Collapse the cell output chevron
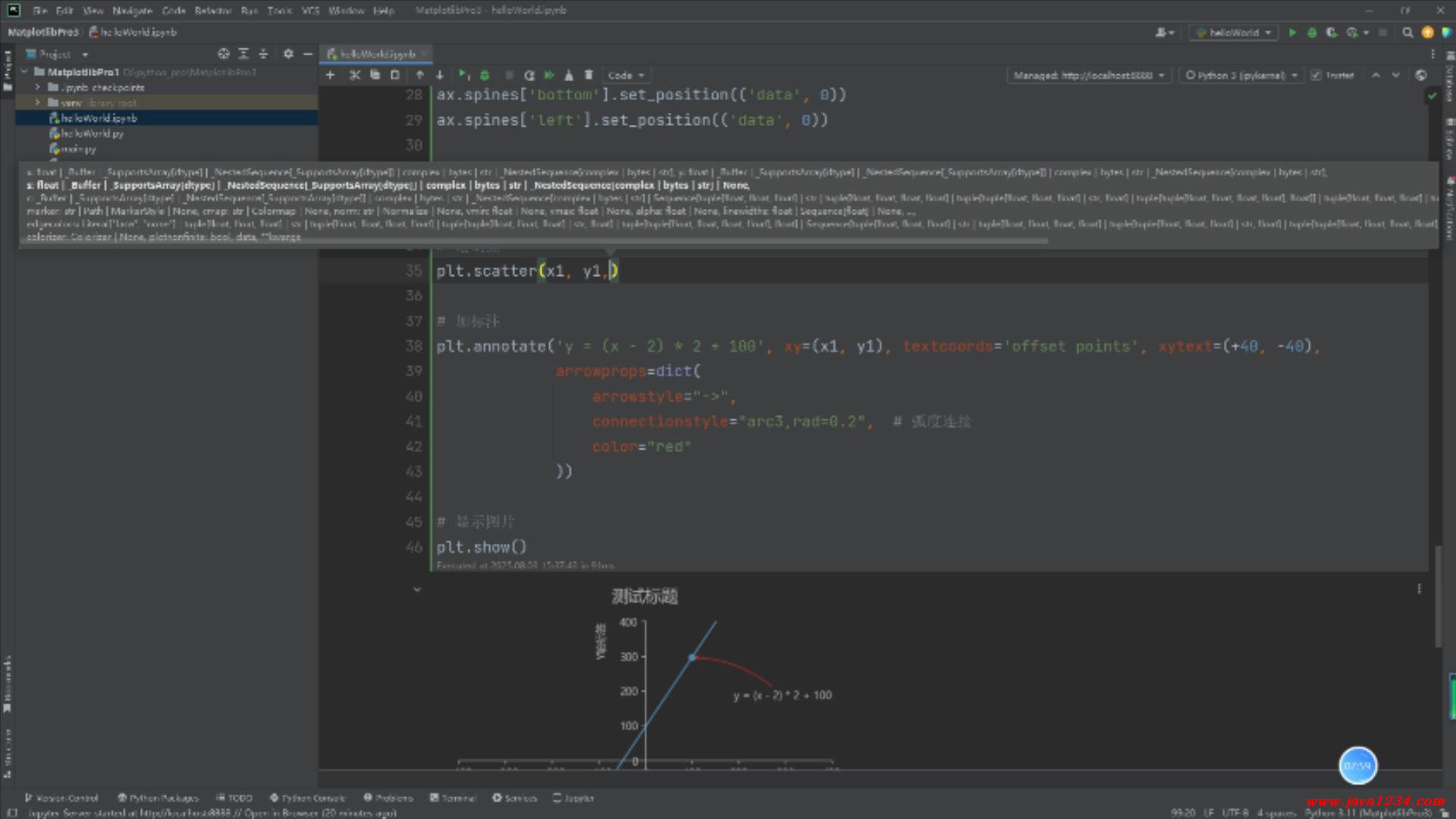 pyautogui.click(x=416, y=589)
